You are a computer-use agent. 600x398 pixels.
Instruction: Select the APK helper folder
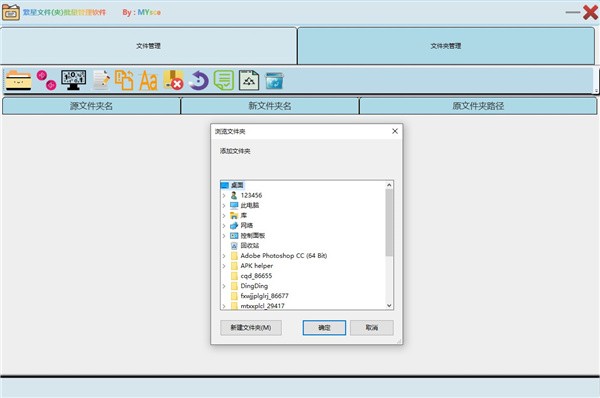pyautogui.click(x=256, y=266)
